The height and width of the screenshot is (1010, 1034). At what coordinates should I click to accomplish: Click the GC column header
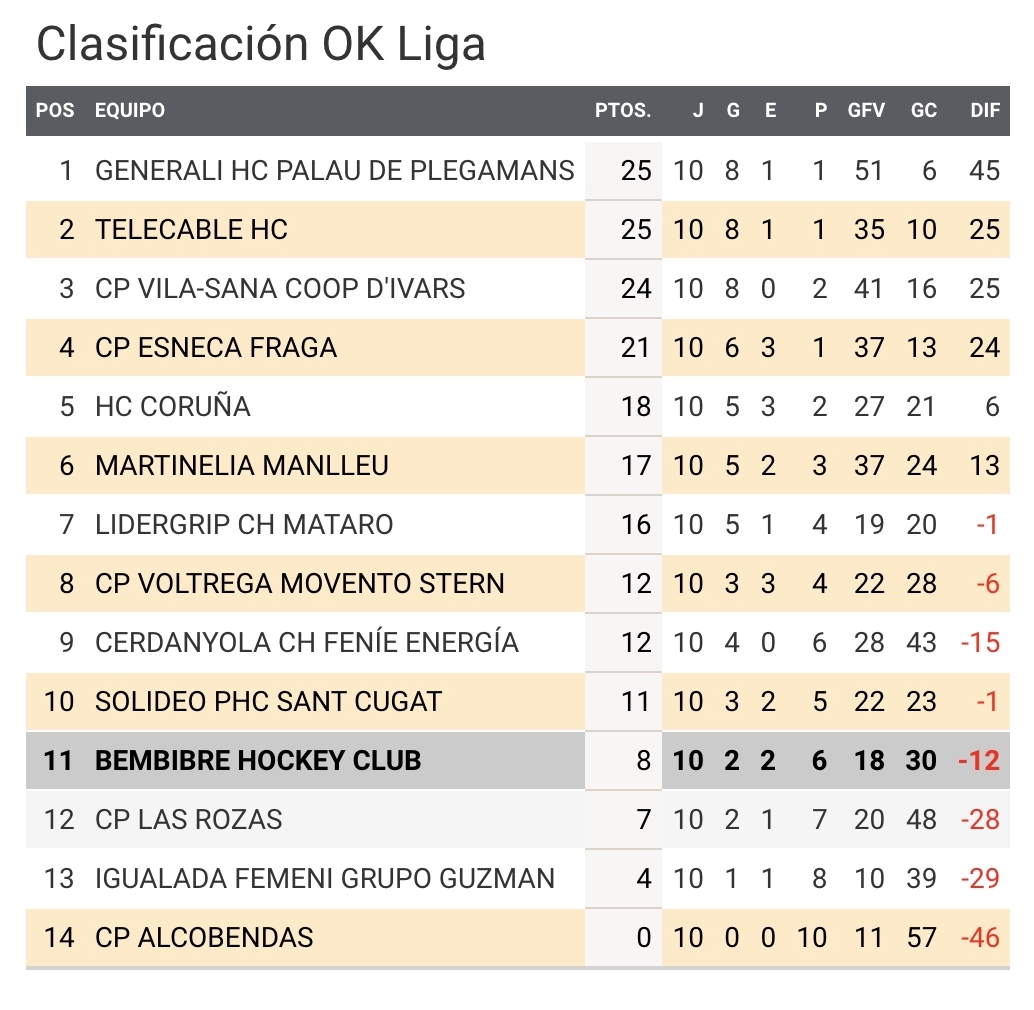923,110
